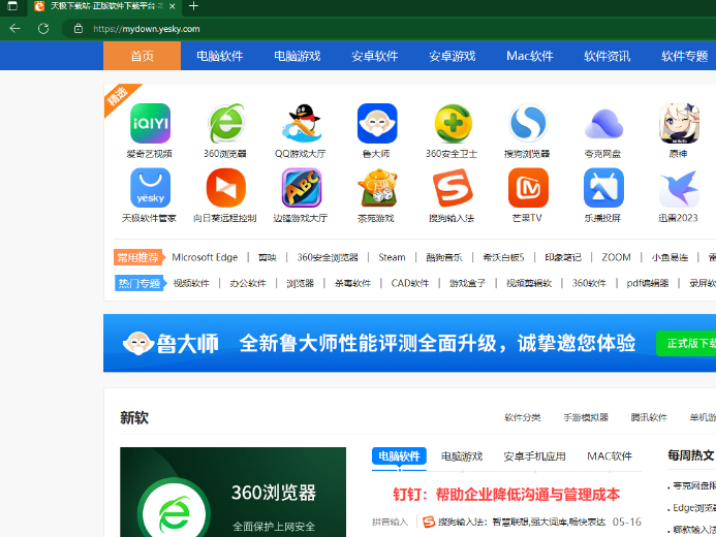Switch to the 电脑游戏 tab in 新软 section
Screen dimensions: 716x537
click(462, 456)
